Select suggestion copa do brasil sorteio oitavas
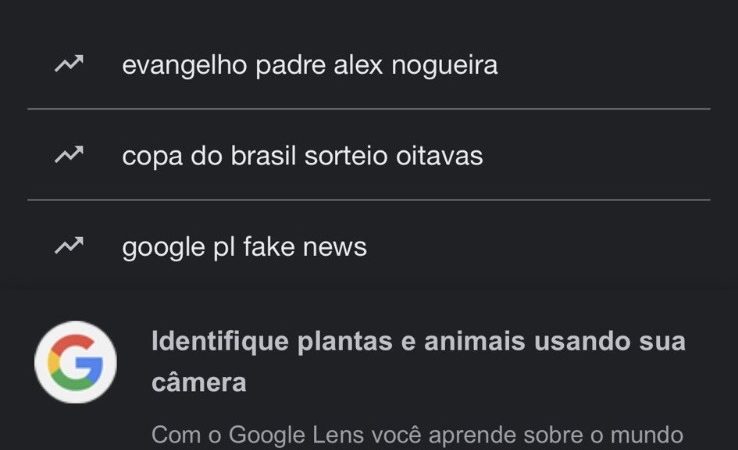738x450 pixels. [x=369, y=155]
